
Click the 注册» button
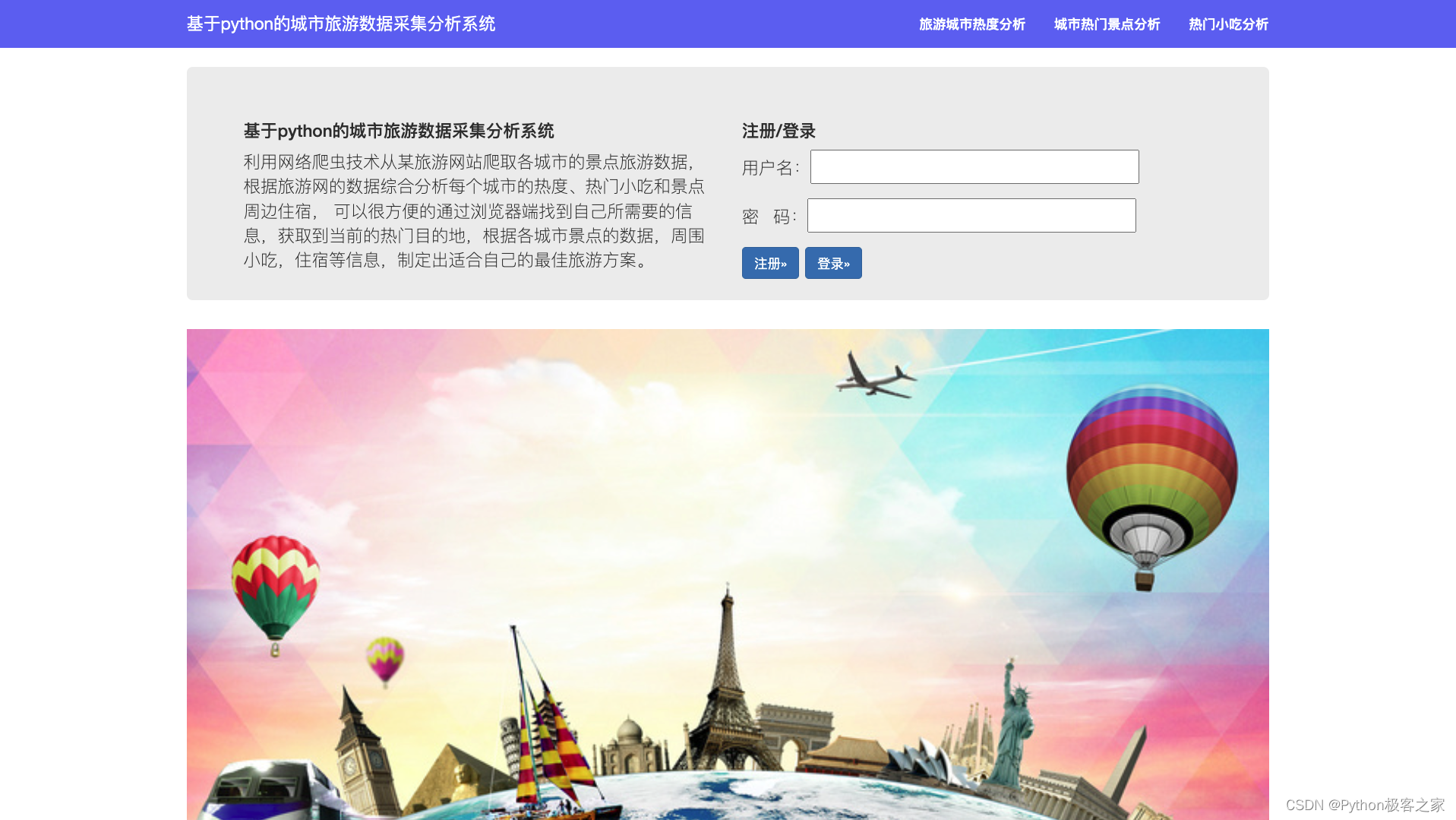tap(770, 263)
